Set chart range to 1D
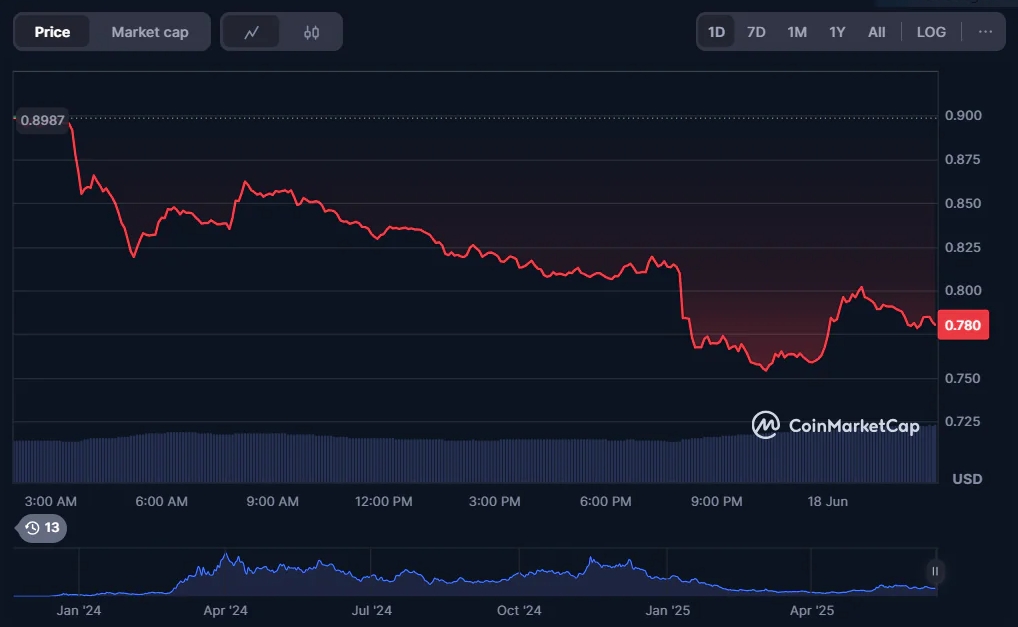Screen dimensions: 1018x627 pyautogui.click(x=716, y=32)
